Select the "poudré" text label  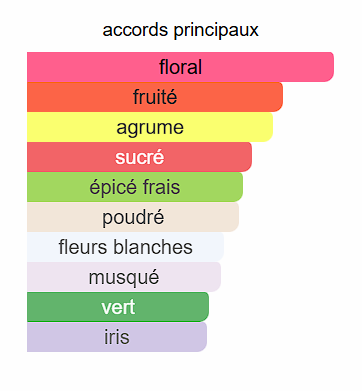point(133,218)
